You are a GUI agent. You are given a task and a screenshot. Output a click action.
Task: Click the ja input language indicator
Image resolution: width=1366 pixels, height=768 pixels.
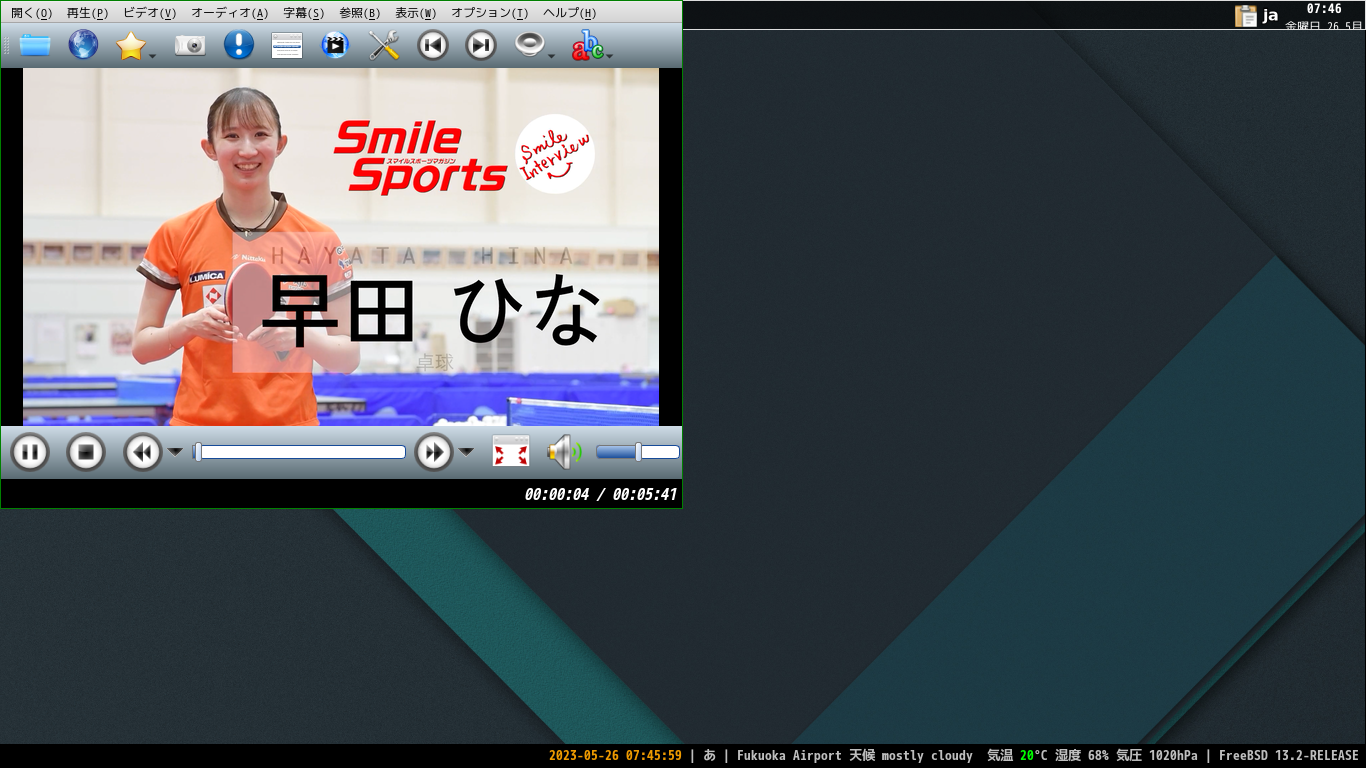pyautogui.click(x=1270, y=15)
